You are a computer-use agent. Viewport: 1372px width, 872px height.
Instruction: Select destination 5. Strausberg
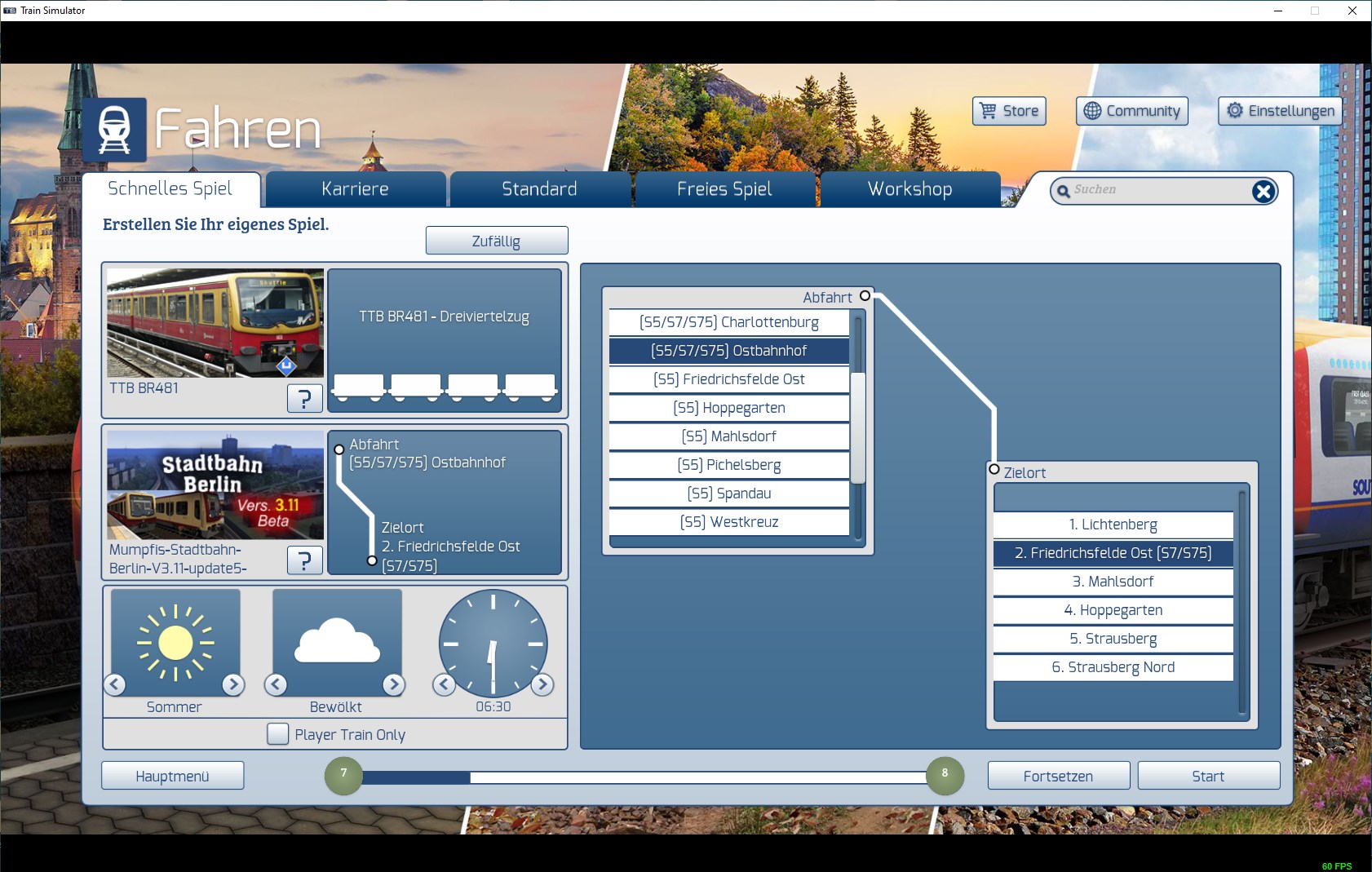click(x=1113, y=639)
